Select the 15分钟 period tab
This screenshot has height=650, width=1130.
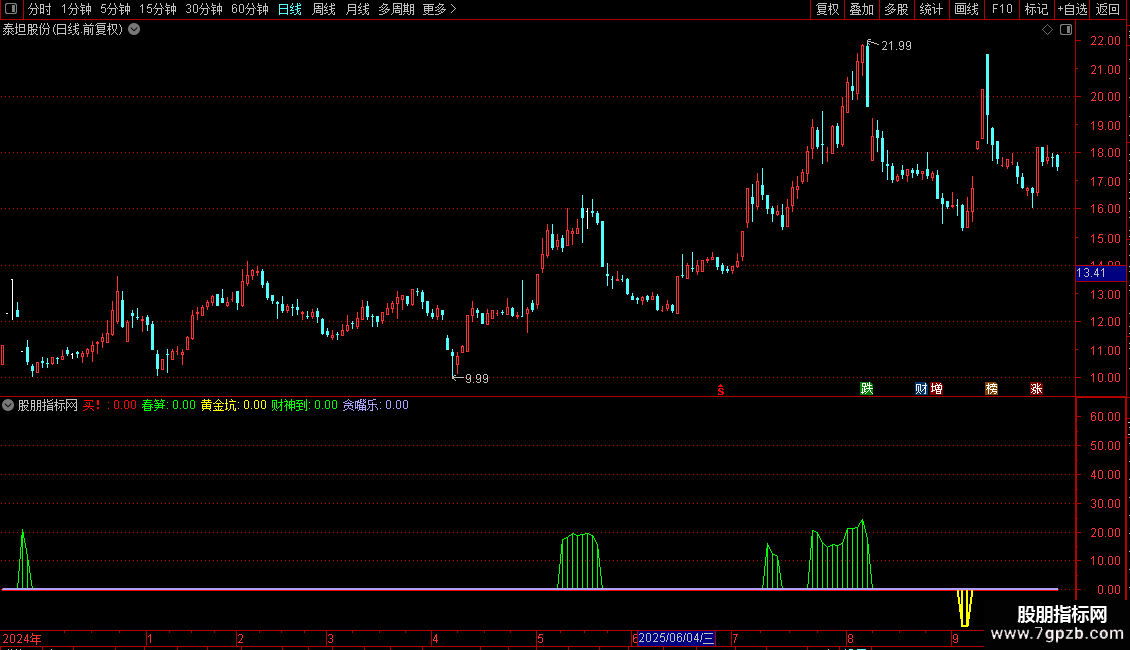point(157,9)
